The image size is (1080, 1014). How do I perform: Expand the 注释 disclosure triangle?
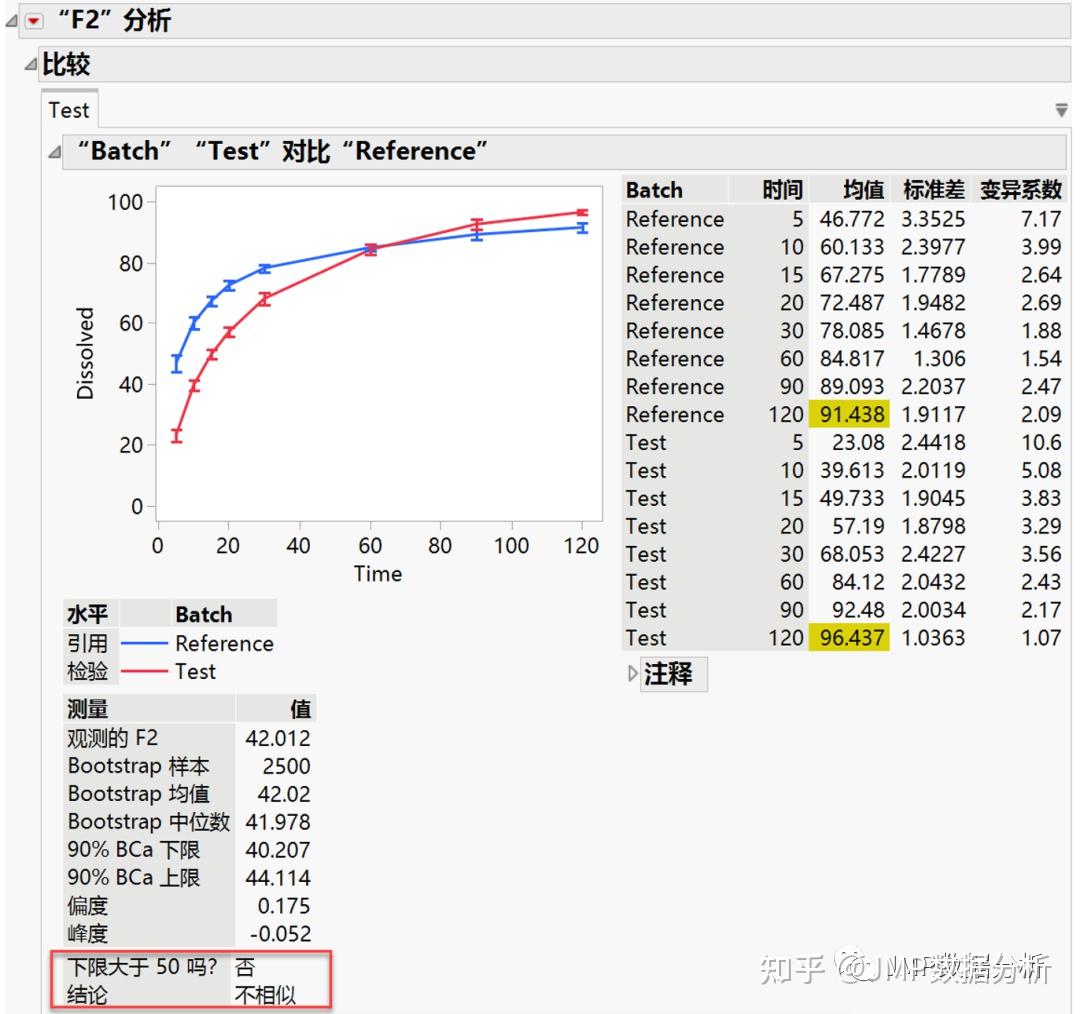click(633, 674)
